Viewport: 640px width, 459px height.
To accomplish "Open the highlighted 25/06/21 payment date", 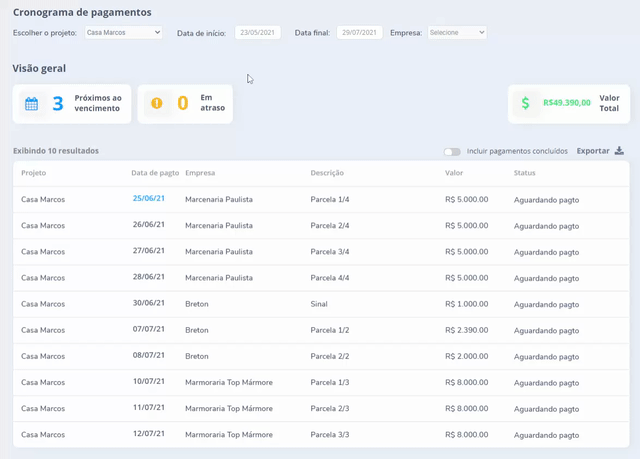I will [148, 198].
